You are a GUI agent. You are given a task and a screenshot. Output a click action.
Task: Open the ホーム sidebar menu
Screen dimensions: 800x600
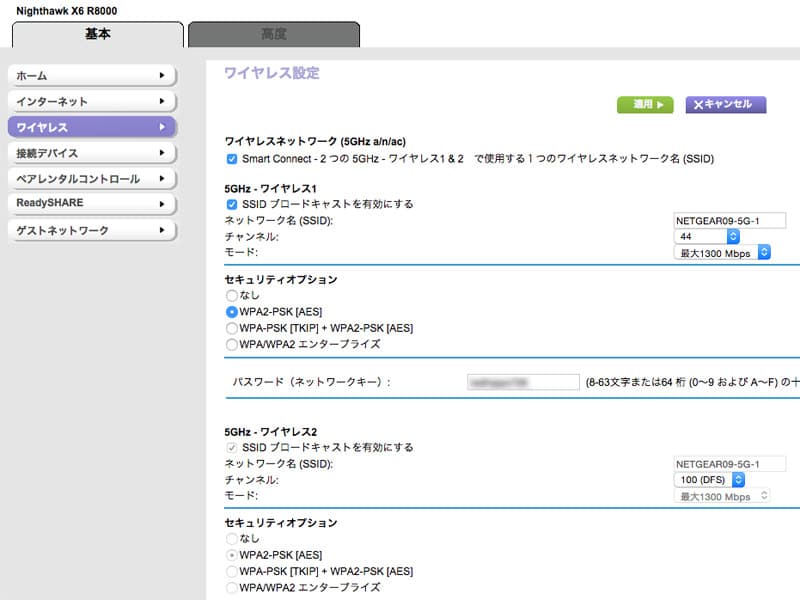(90, 75)
